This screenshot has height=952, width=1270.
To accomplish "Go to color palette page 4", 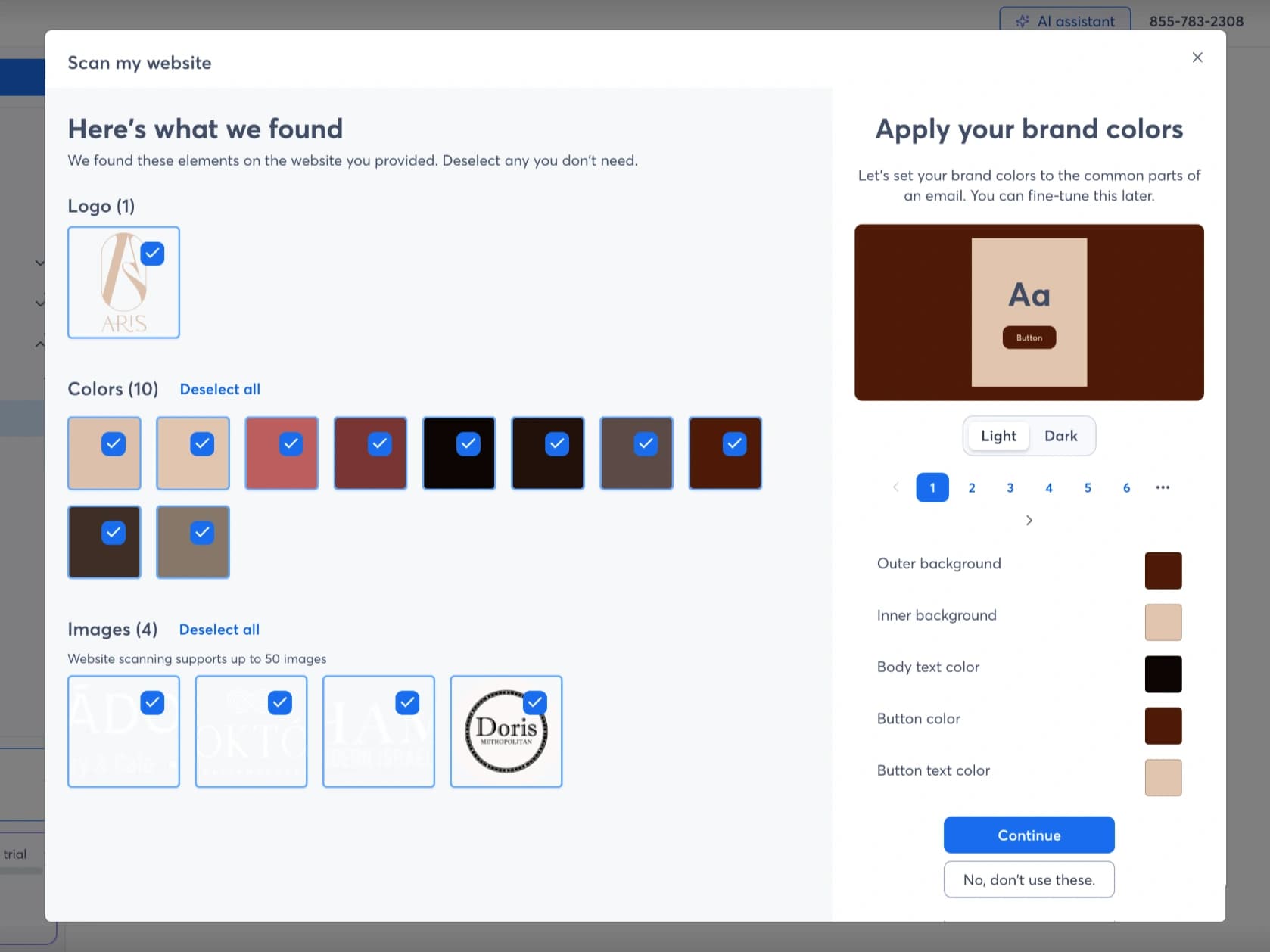I will 1049,488.
